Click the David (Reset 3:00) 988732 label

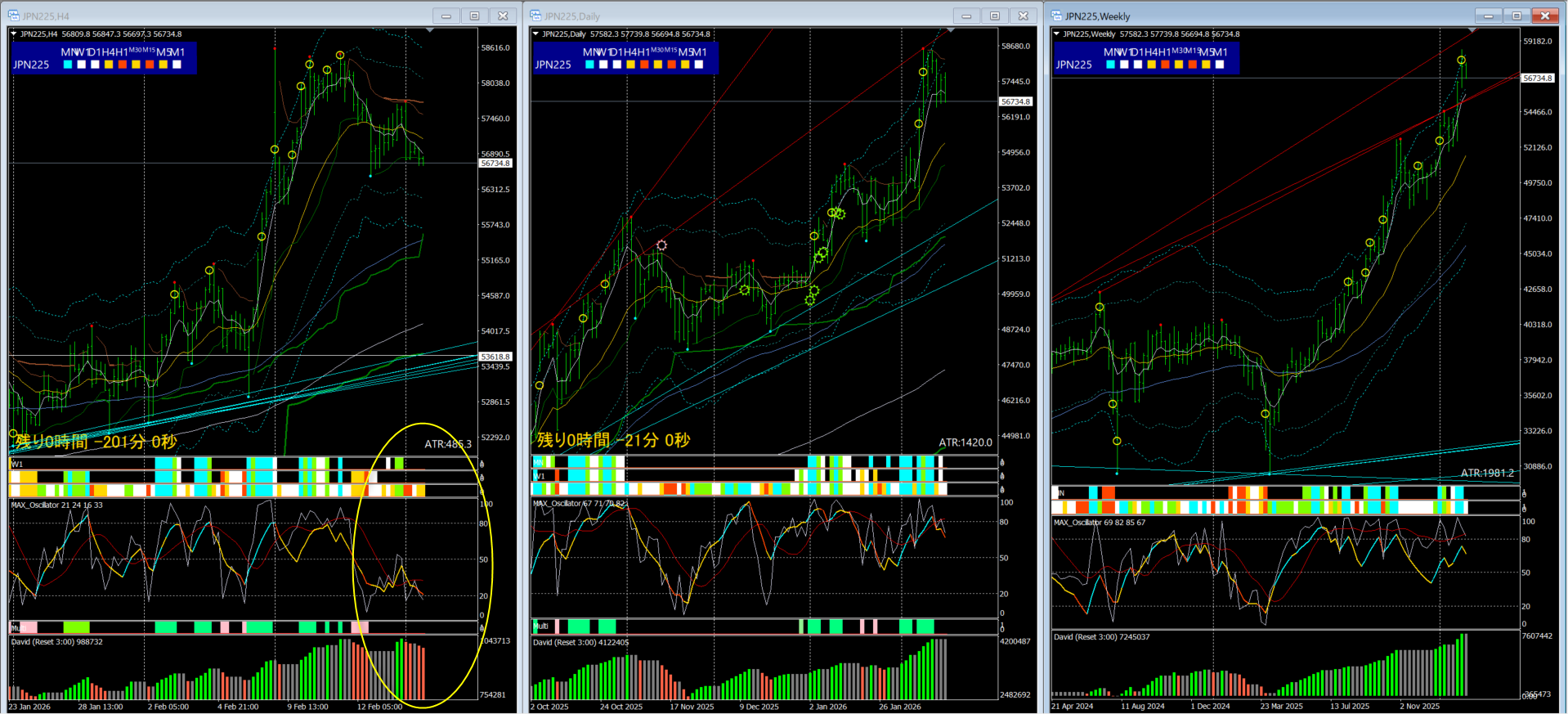pyautogui.click(x=57, y=642)
